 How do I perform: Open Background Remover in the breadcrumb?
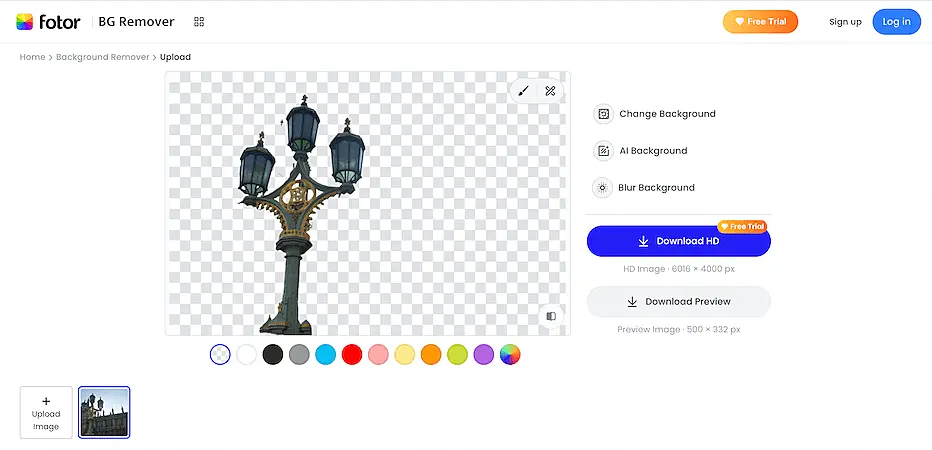[x=103, y=57]
